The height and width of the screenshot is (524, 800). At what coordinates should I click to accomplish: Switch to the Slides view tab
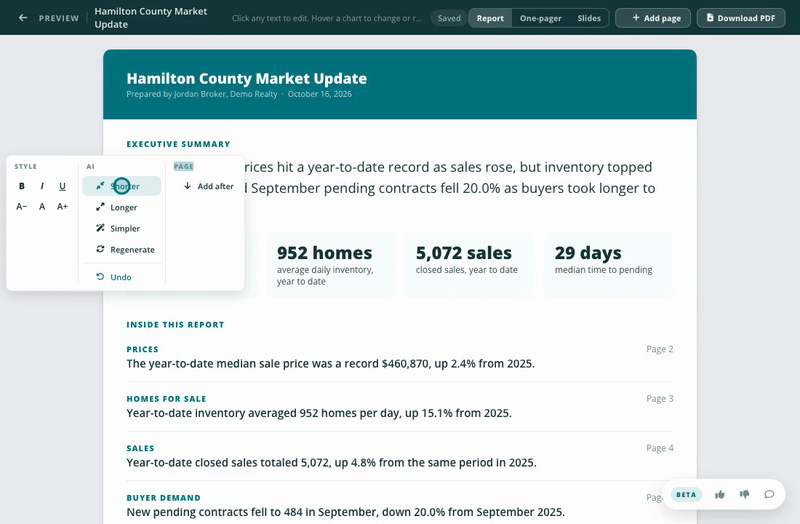589,18
